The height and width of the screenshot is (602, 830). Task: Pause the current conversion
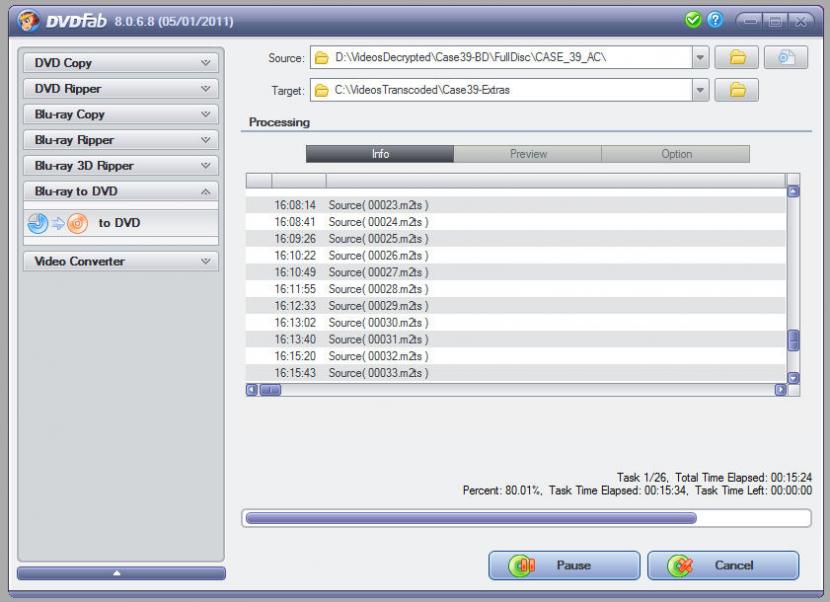(564, 565)
